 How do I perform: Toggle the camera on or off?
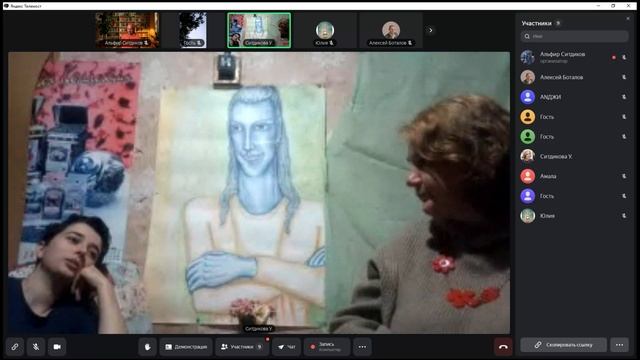tap(57, 347)
